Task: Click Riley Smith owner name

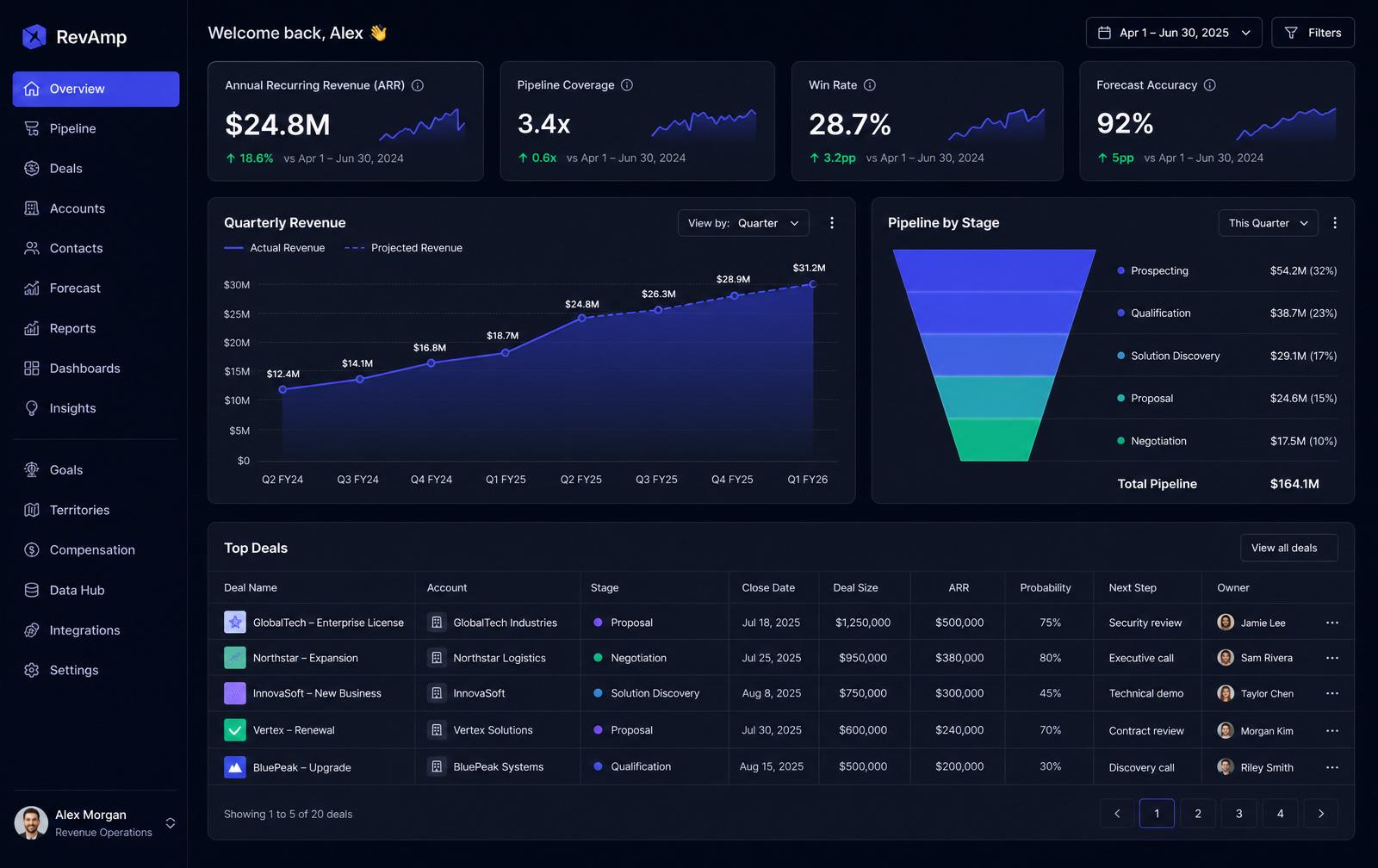Action: (1267, 767)
